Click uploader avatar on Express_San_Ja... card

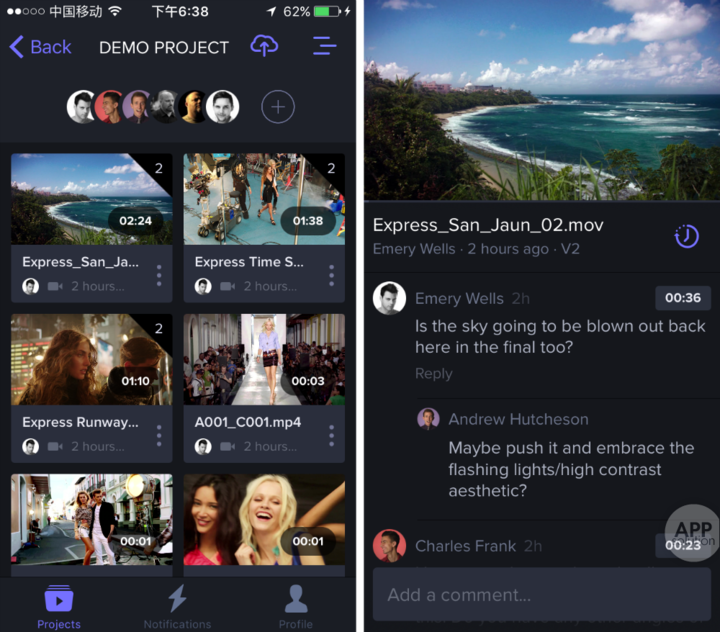(x=31, y=287)
